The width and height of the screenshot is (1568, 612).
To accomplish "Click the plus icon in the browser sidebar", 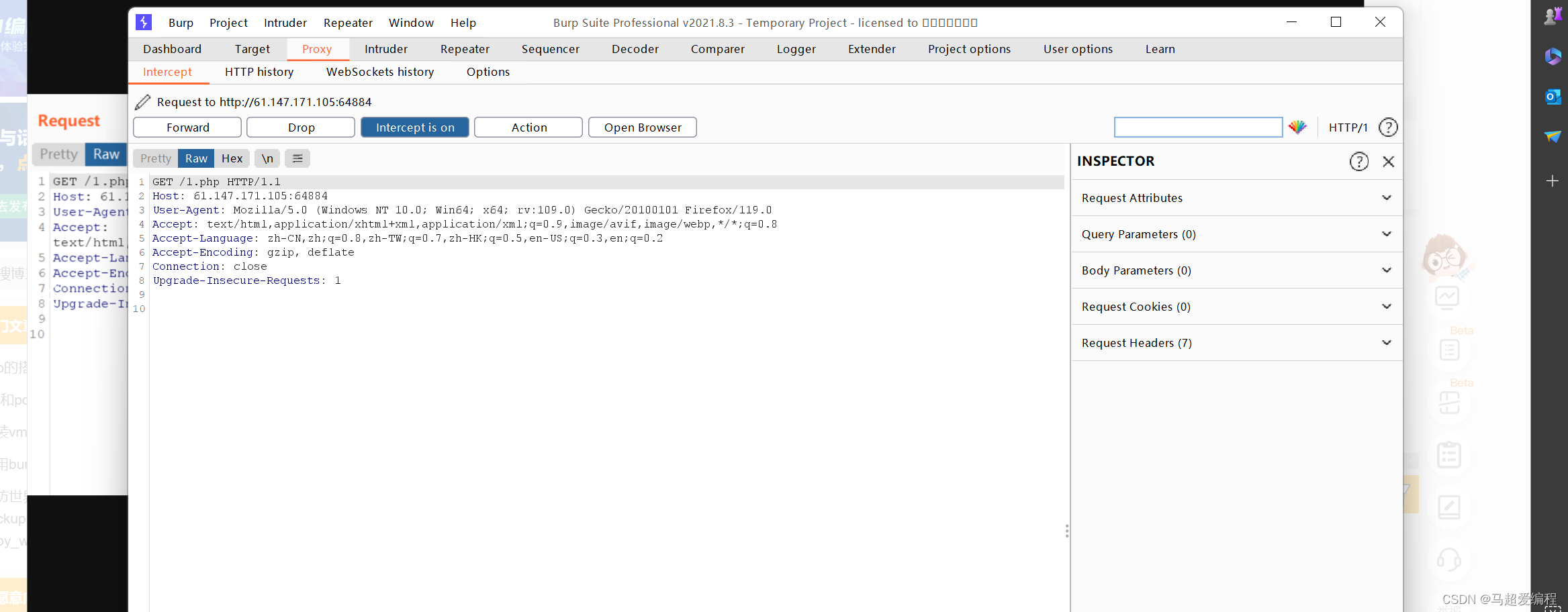I will coord(1553,181).
